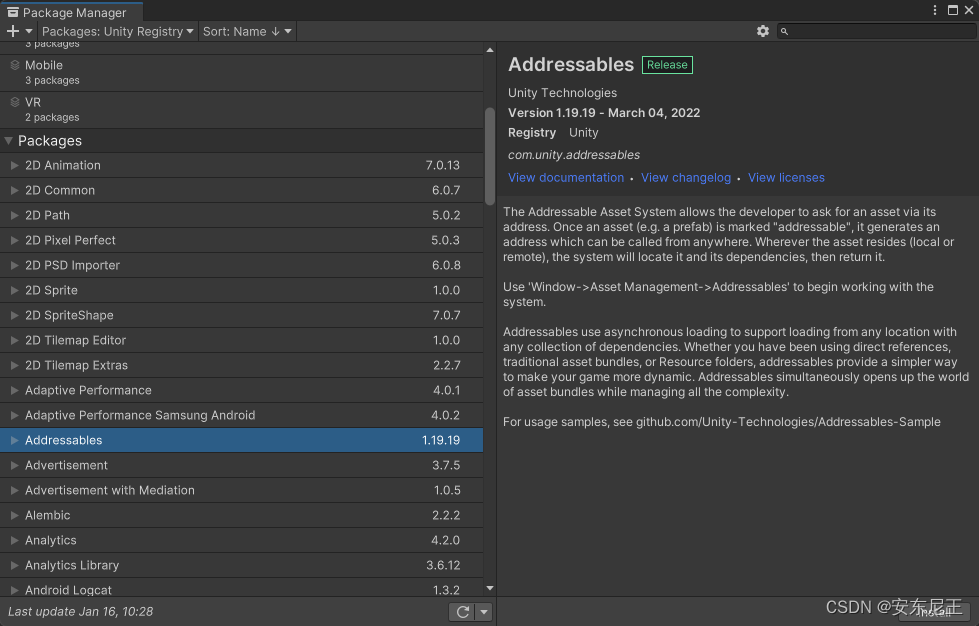This screenshot has height=626, width=979.
Task: Click the refresh packages icon
Action: click(x=463, y=612)
